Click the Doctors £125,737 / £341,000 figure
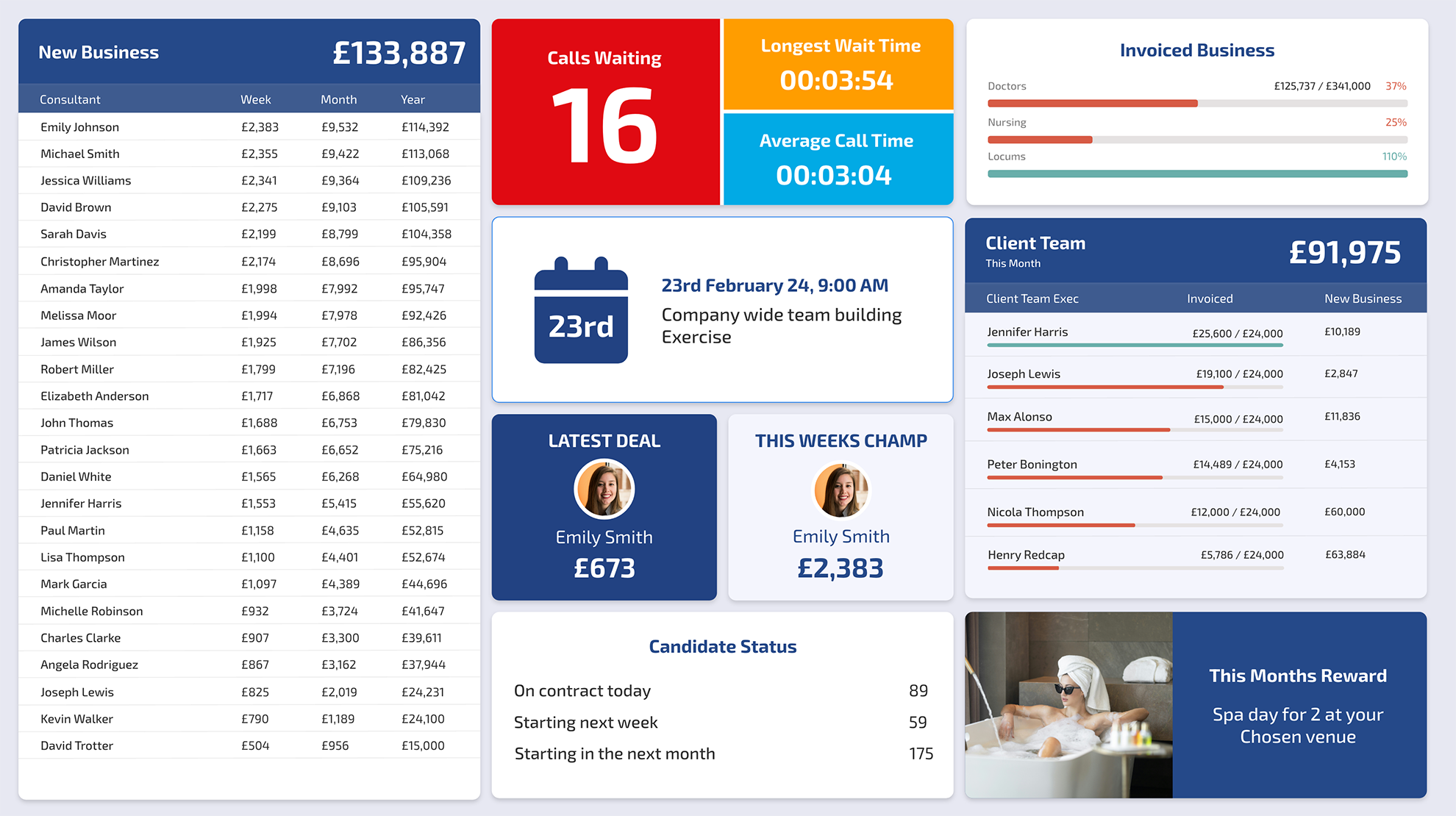The width and height of the screenshot is (1456, 816). 1321,86
